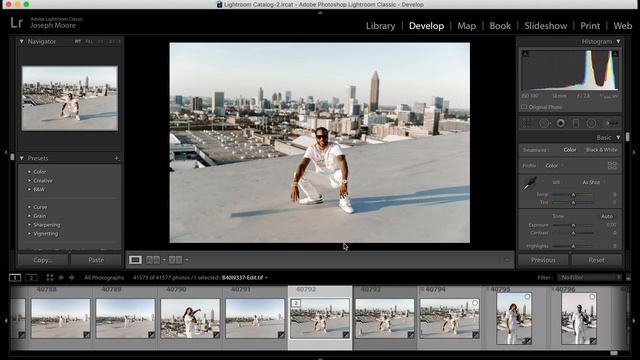Collapse the Basic panel triangle
Screen dimensions: 640x360
(x=618, y=138)
